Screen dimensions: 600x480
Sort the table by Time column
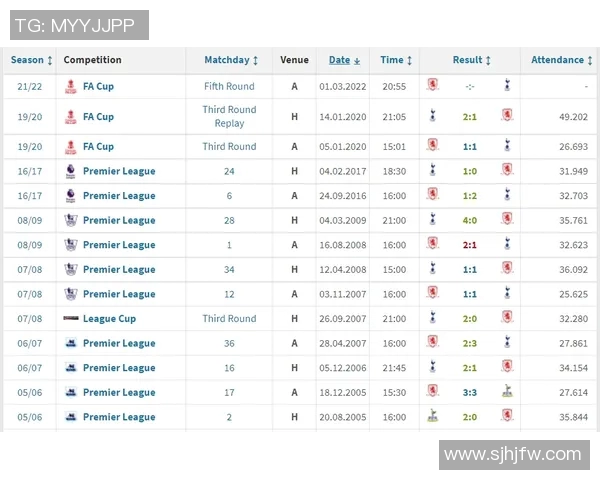tap(396, 60)
